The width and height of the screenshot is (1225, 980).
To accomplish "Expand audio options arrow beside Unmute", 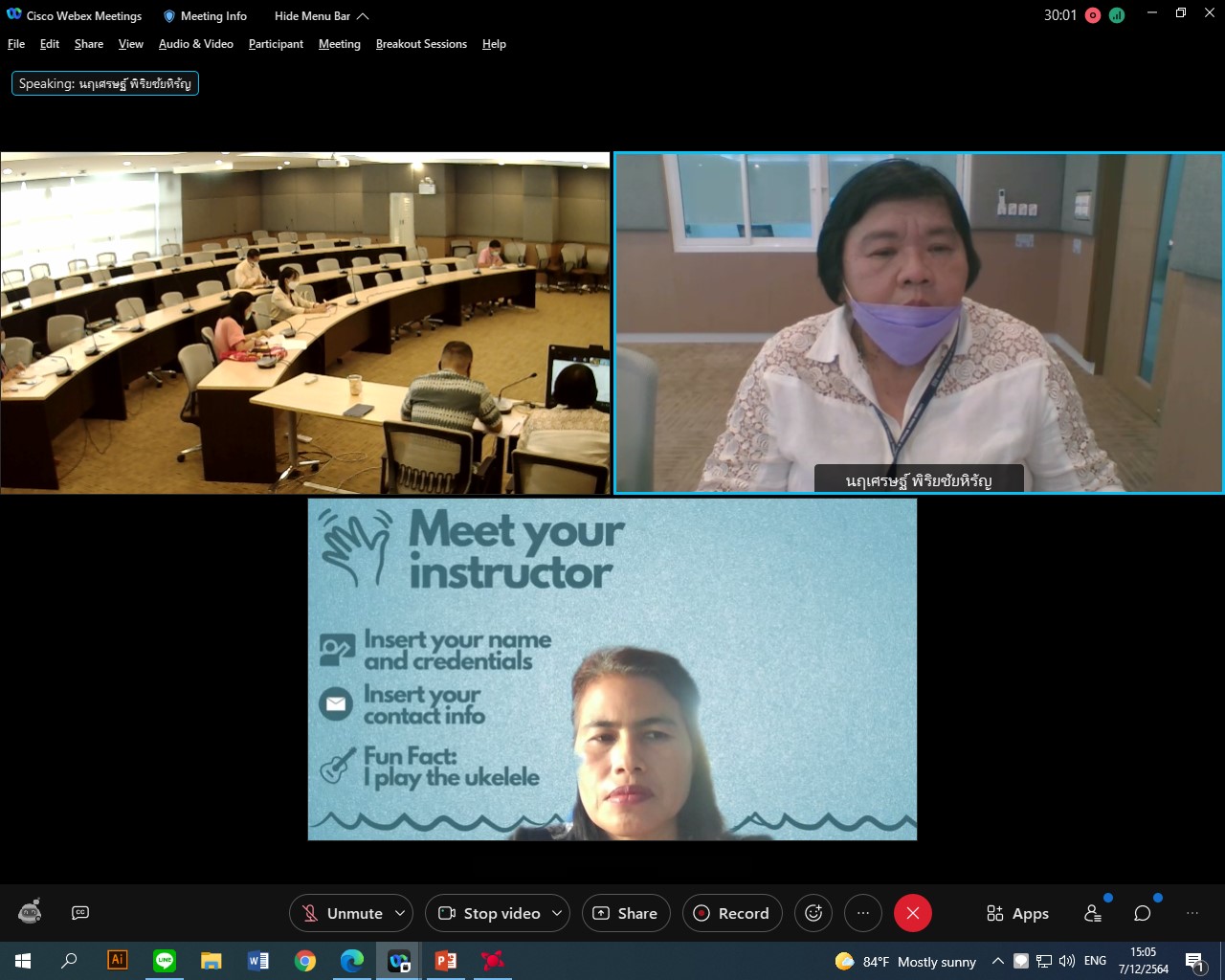I will click(x=401, y=913).
